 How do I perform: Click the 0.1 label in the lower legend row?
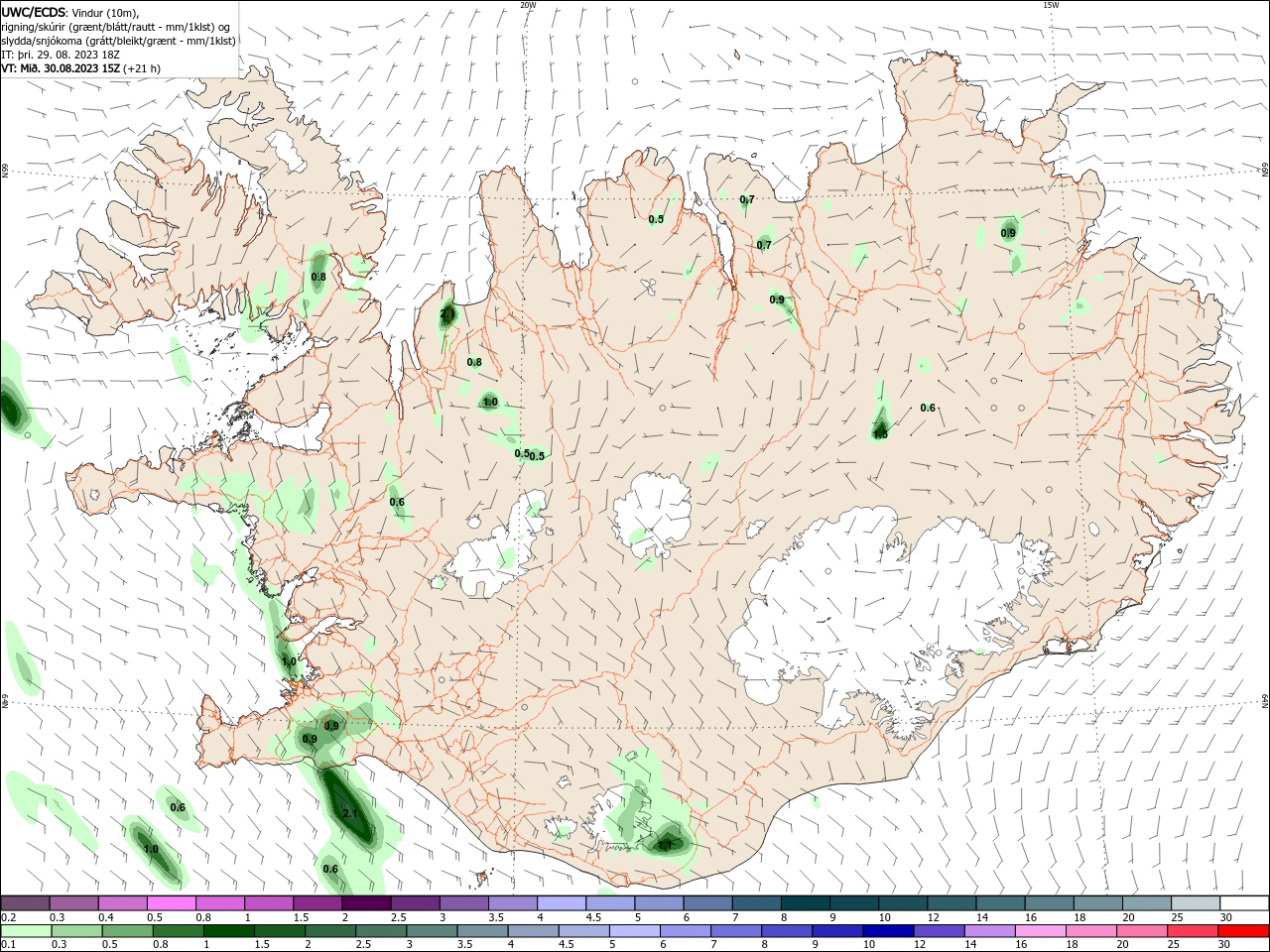pos(8,945)
